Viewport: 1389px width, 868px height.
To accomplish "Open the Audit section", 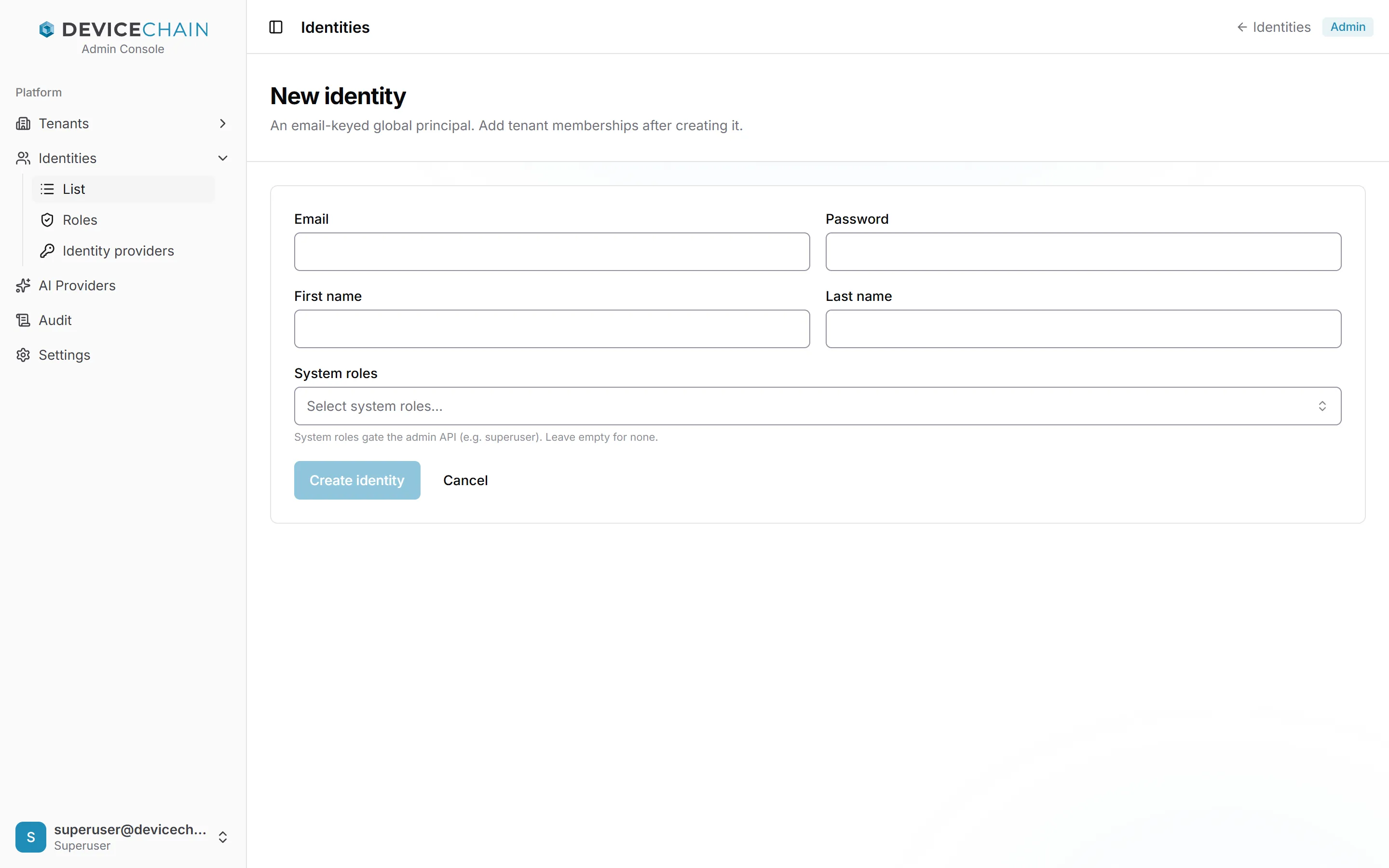I will [123, 320].
